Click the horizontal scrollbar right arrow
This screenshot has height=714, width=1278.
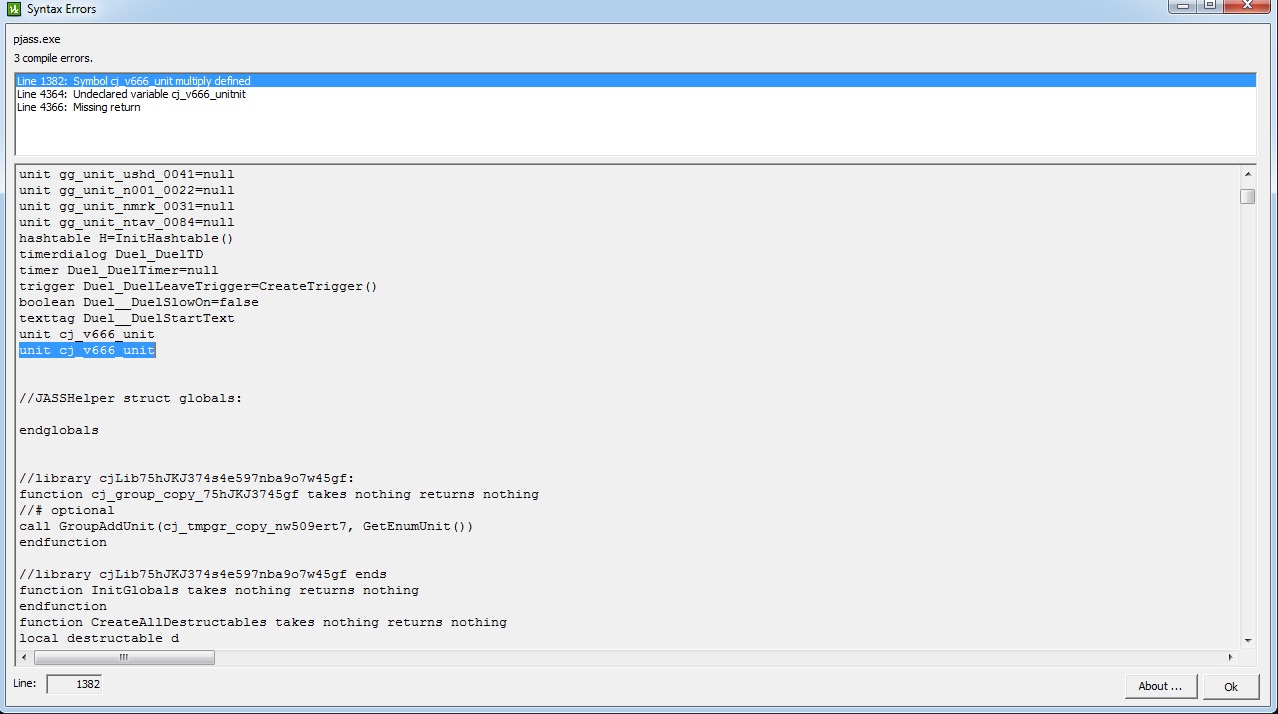1231,657
